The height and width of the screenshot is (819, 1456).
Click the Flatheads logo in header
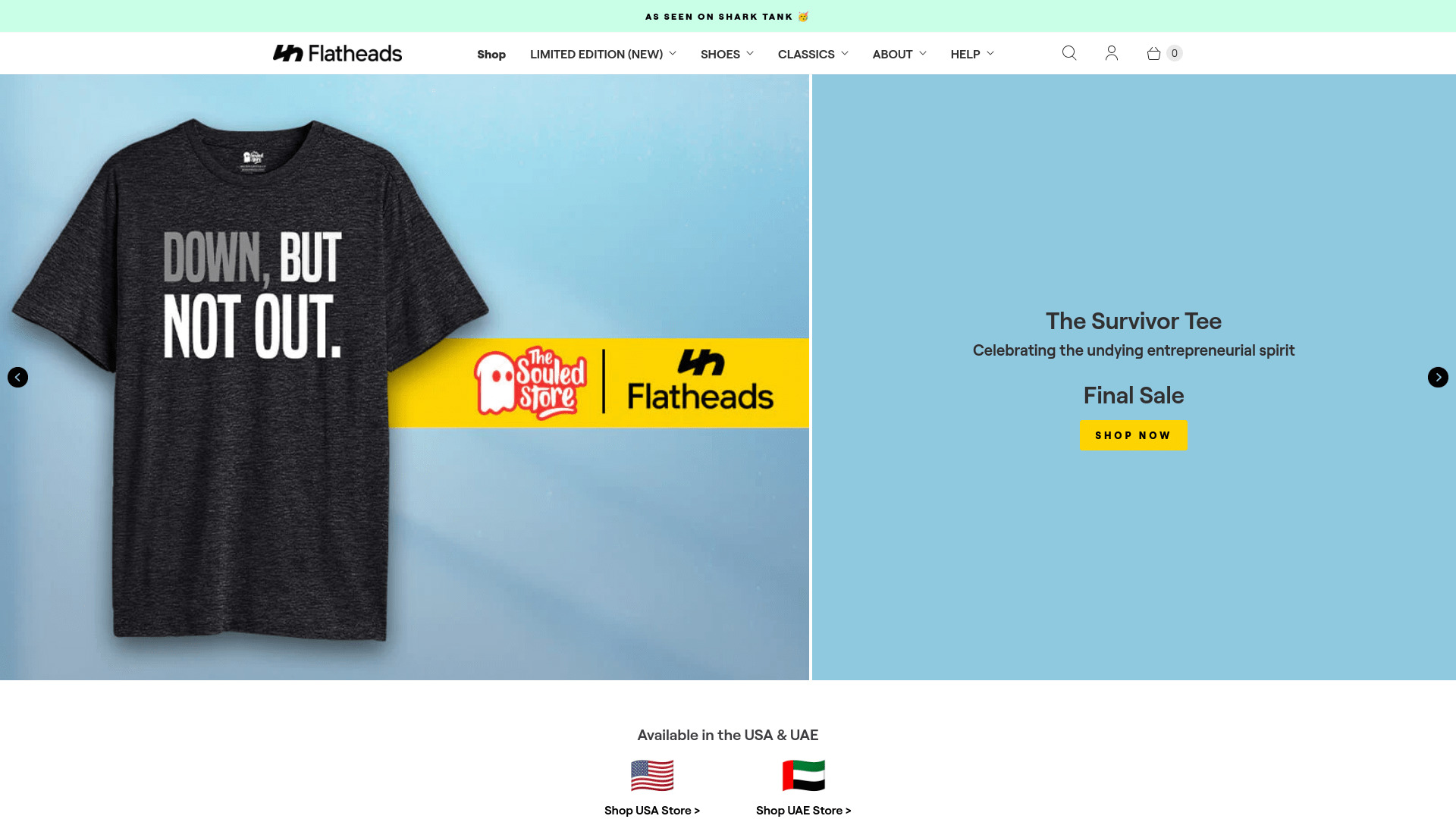337,53
